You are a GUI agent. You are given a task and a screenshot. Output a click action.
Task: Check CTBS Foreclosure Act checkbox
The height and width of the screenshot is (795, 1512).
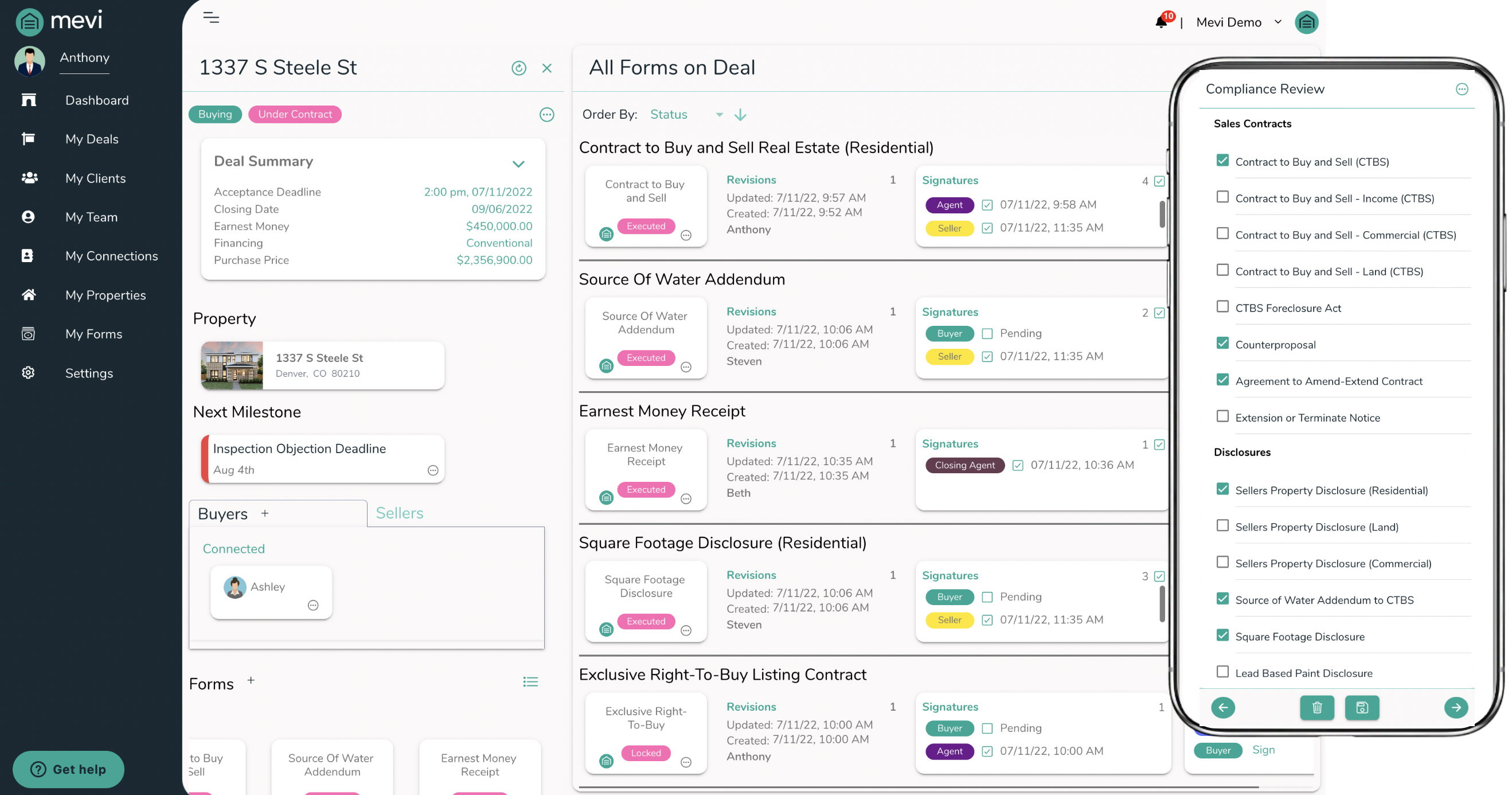click(x=1222, y=306)
